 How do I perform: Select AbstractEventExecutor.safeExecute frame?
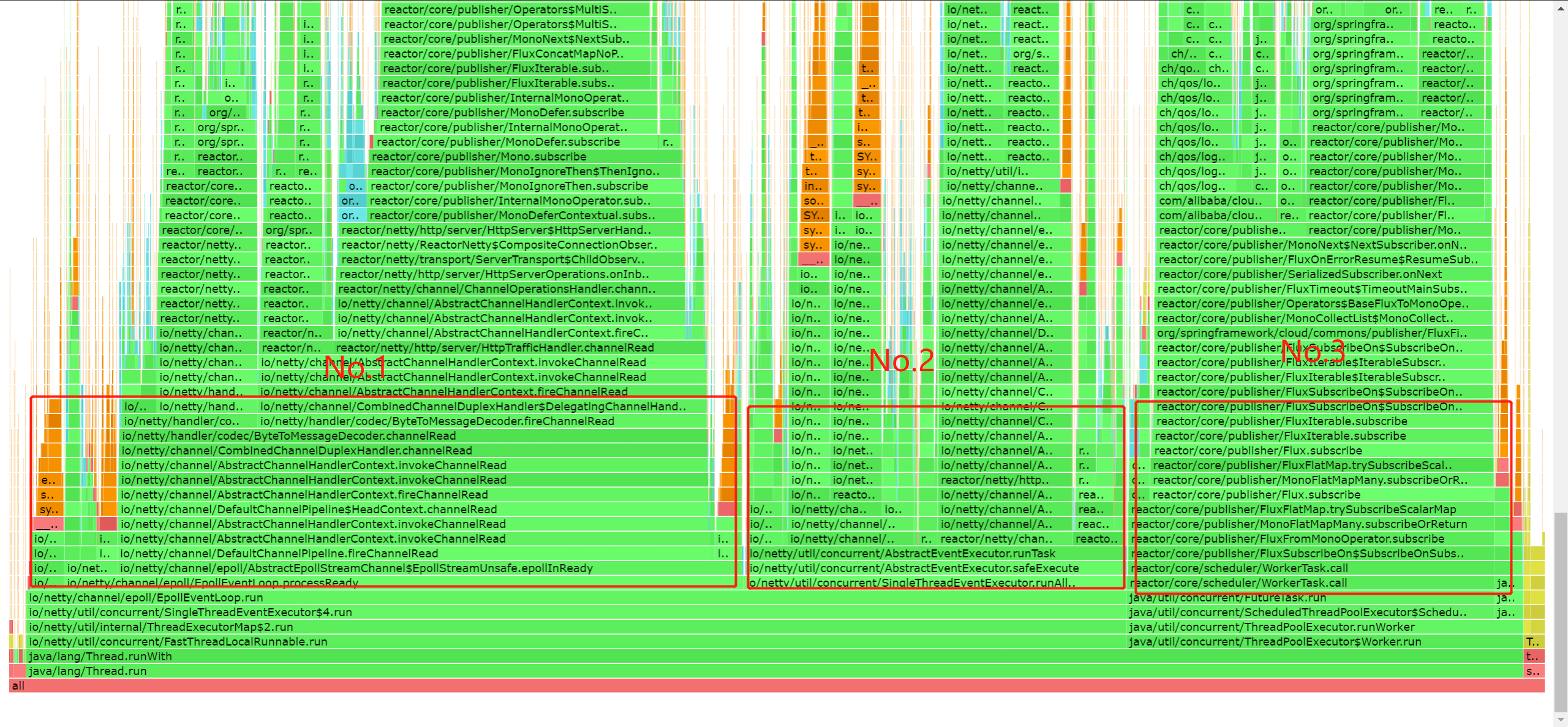[936, 568]
